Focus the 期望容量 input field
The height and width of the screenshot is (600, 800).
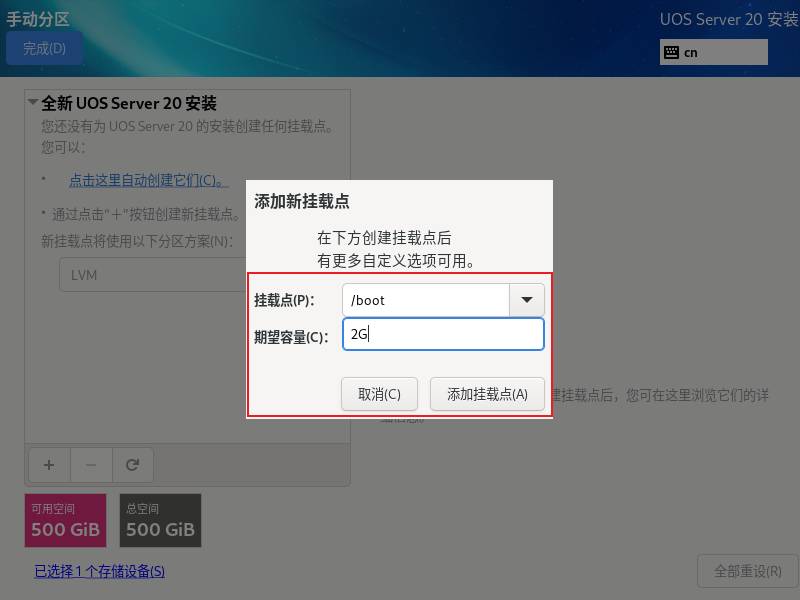[x=443, y=334]
